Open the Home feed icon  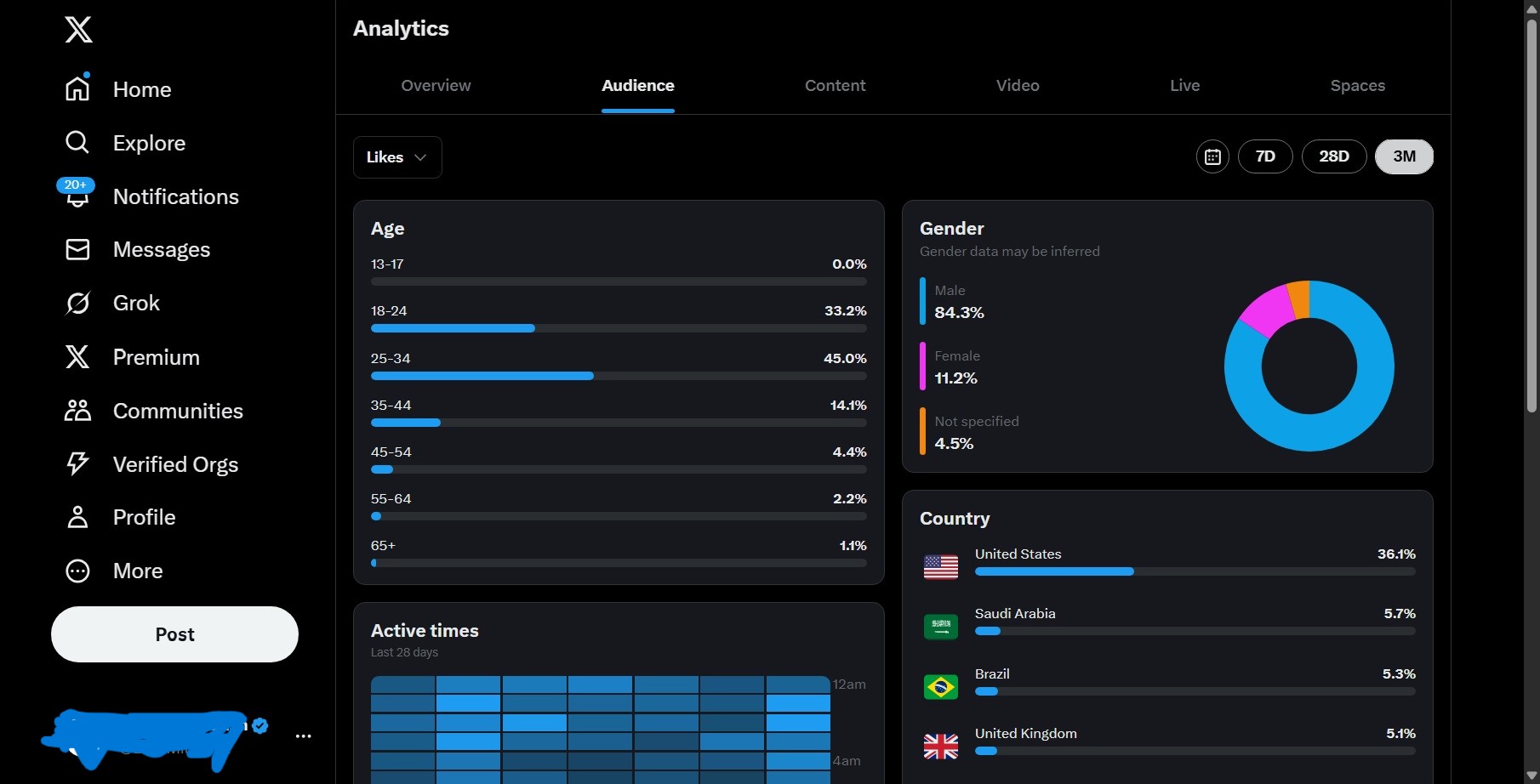pyautogui.click(x=77, y=88)
